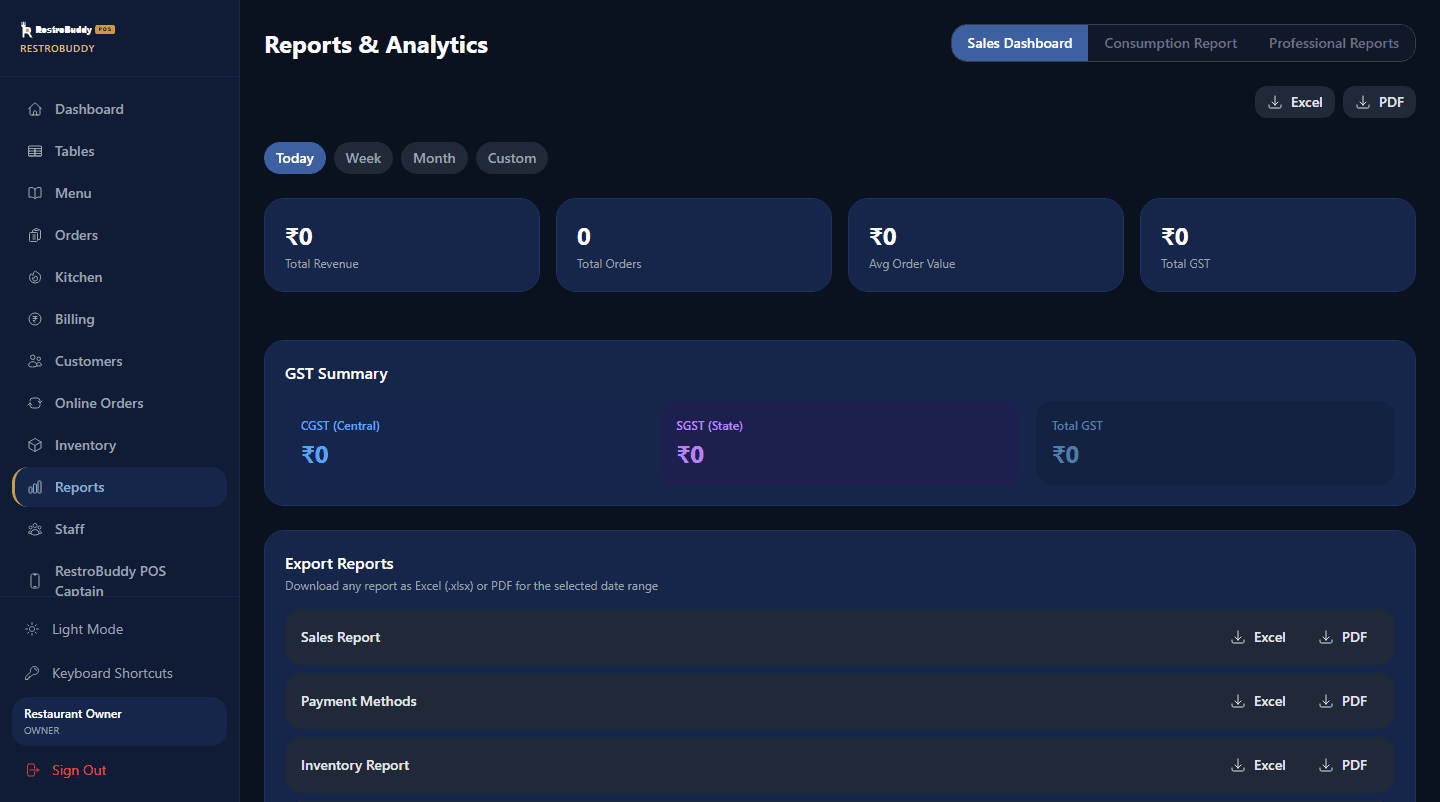Click Payment Methods Excel download icon
The image size is (1440, 802).
pos(1238,701)
